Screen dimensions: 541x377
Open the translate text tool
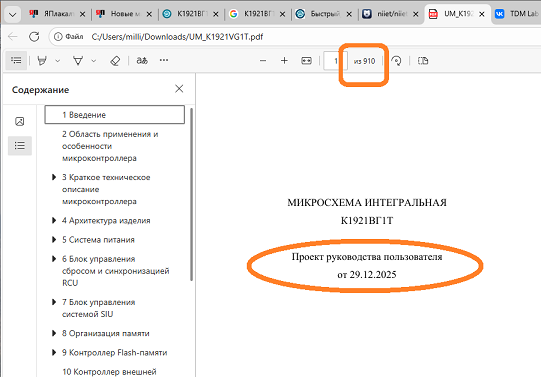(142, 61)
